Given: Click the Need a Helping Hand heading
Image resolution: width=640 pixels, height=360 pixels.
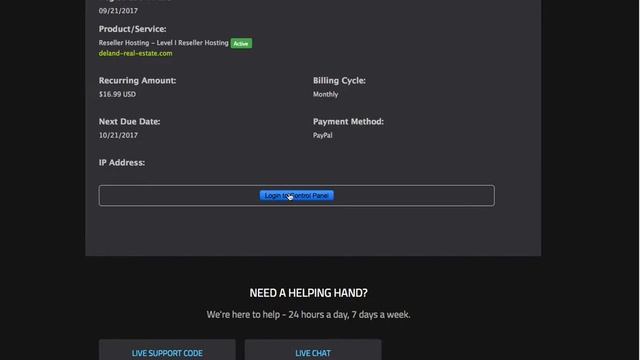Looking at the screenshot, I should coord(309,293).
